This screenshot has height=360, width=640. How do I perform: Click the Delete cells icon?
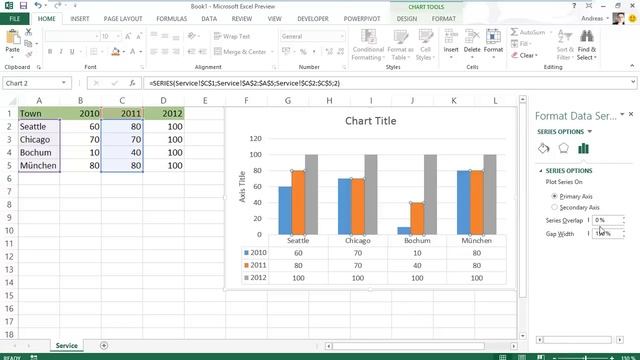tap(472, 36)
